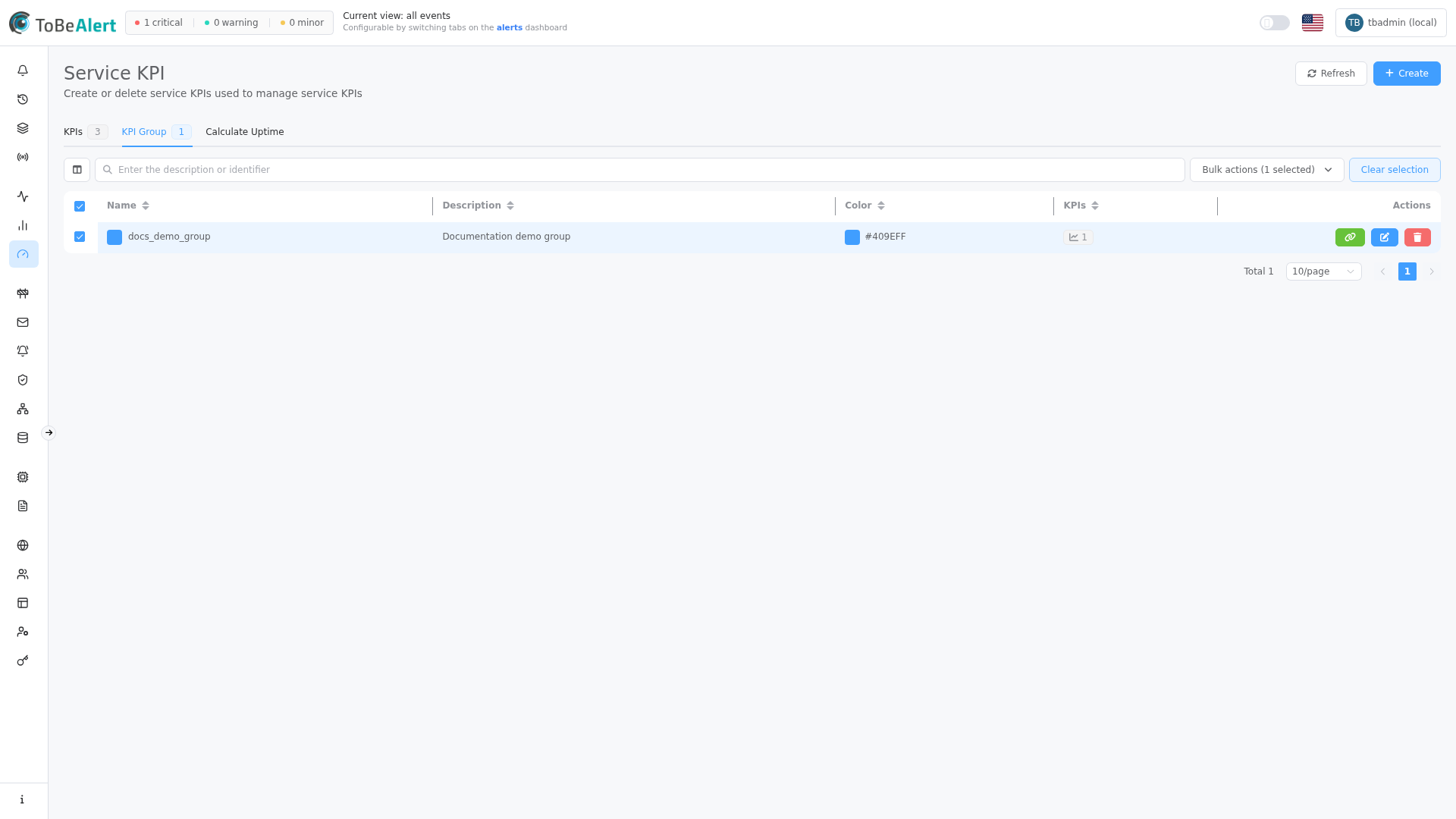Viewport: 1456px width, 819px height.
Task: Uncheck the docs_demo_group row checkbox
Action: (80, 237)
